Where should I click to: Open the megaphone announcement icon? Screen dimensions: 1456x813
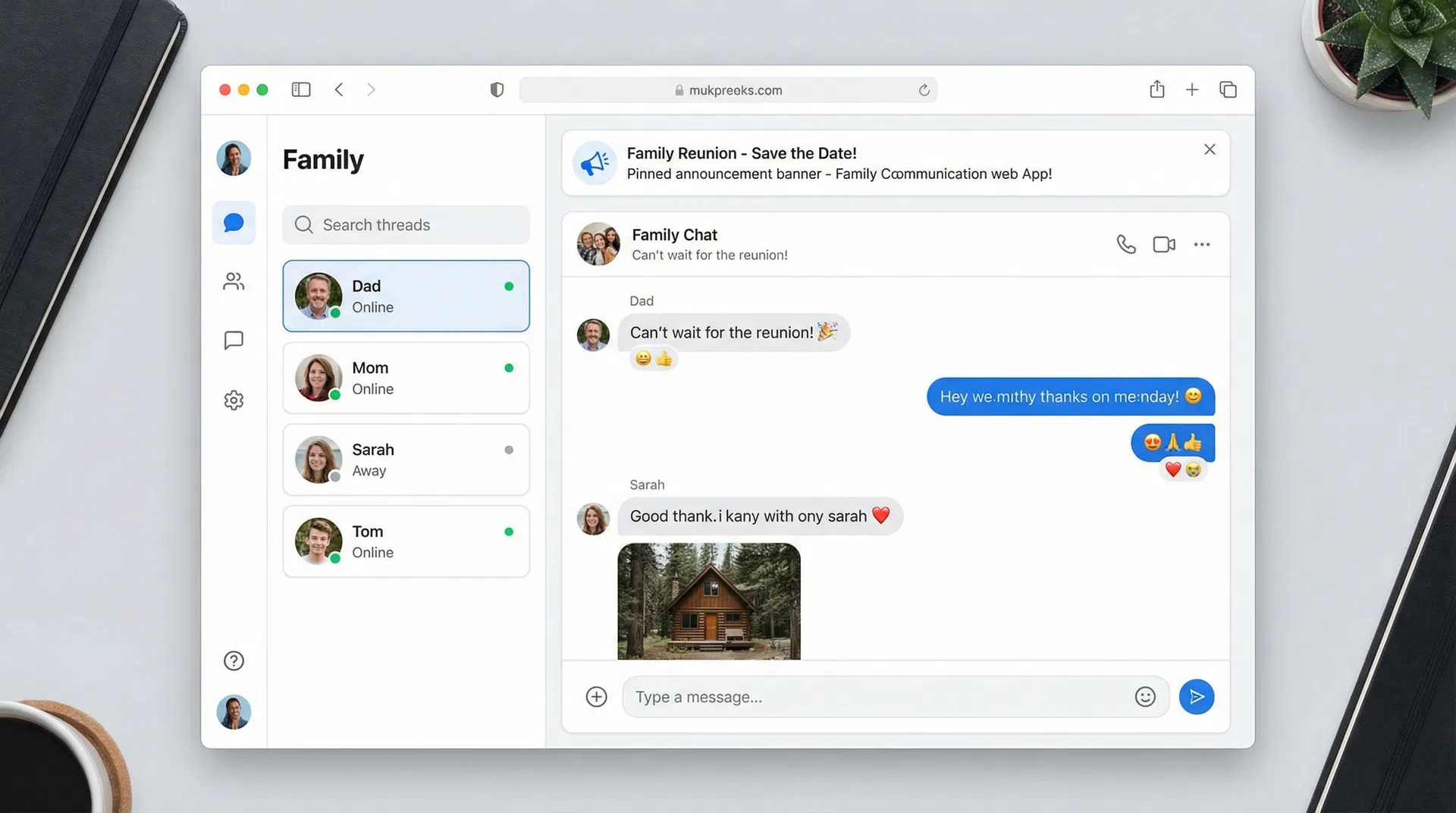595,162
